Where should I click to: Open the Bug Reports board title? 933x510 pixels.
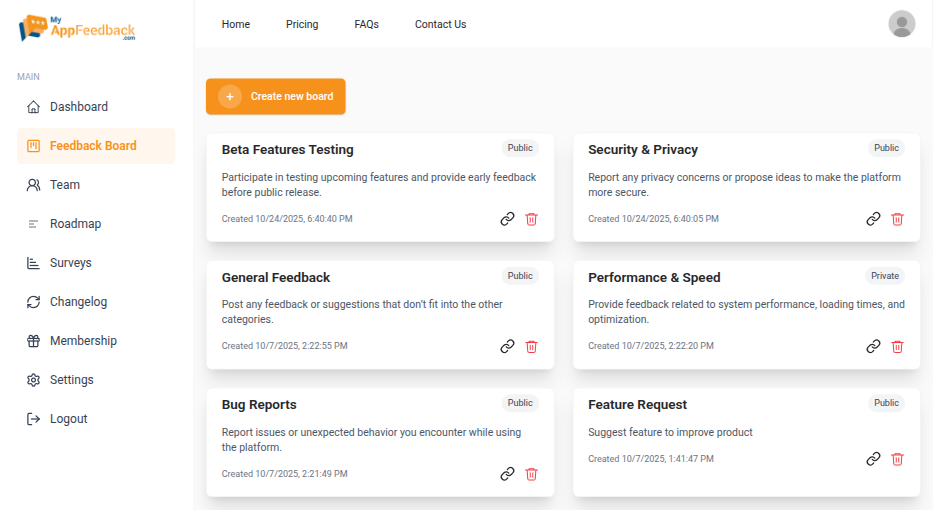coord(259,405)
